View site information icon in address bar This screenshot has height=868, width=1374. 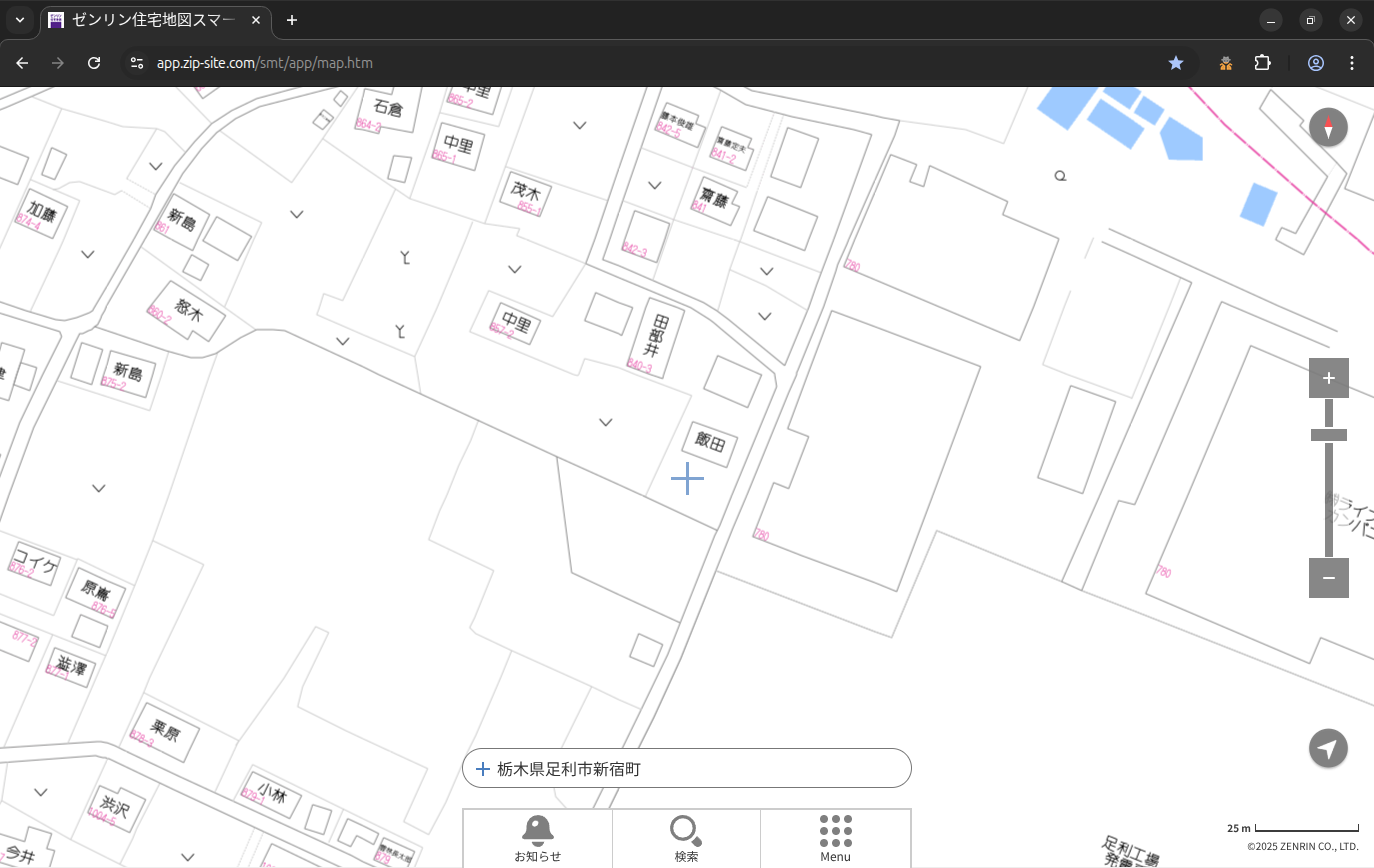click(x=137, y=63)
